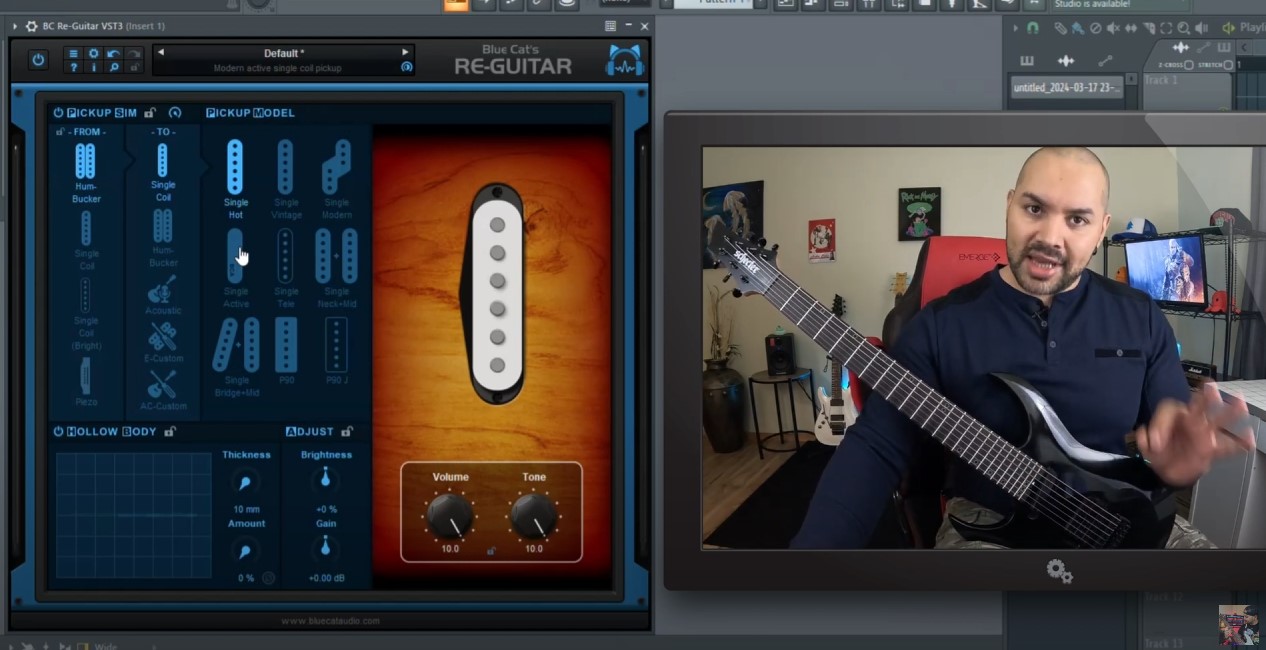Click the pickup Tone knob

point(534,516)
